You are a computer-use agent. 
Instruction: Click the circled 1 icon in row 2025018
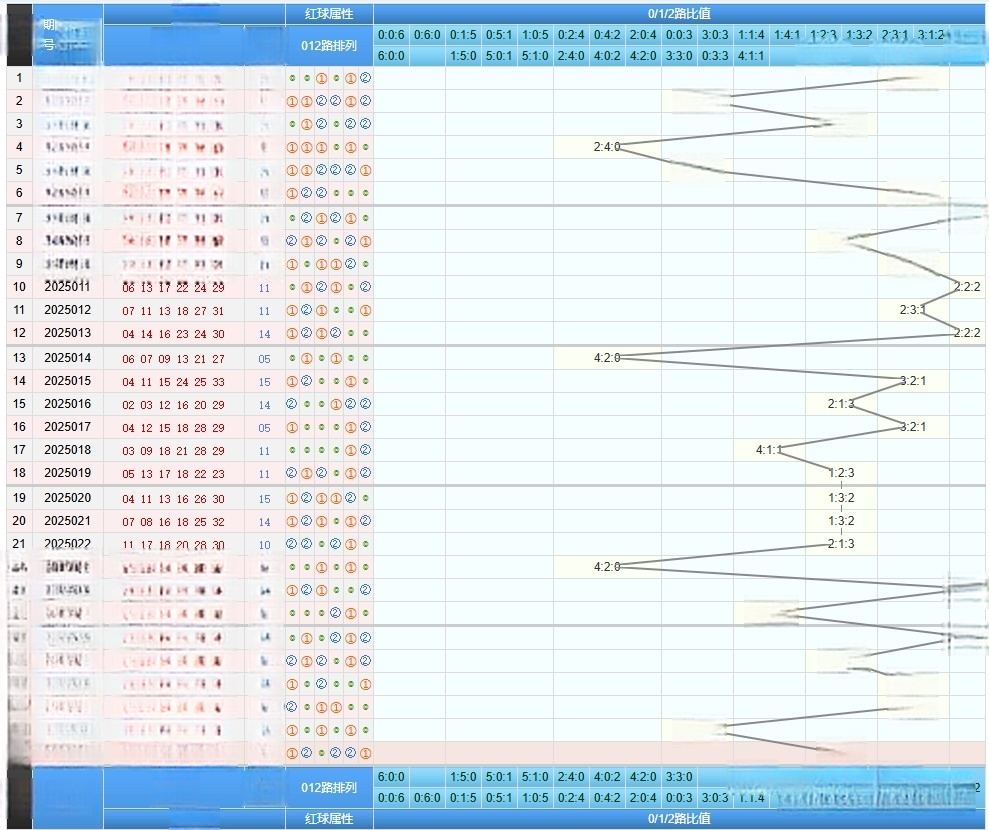(351, 450)
